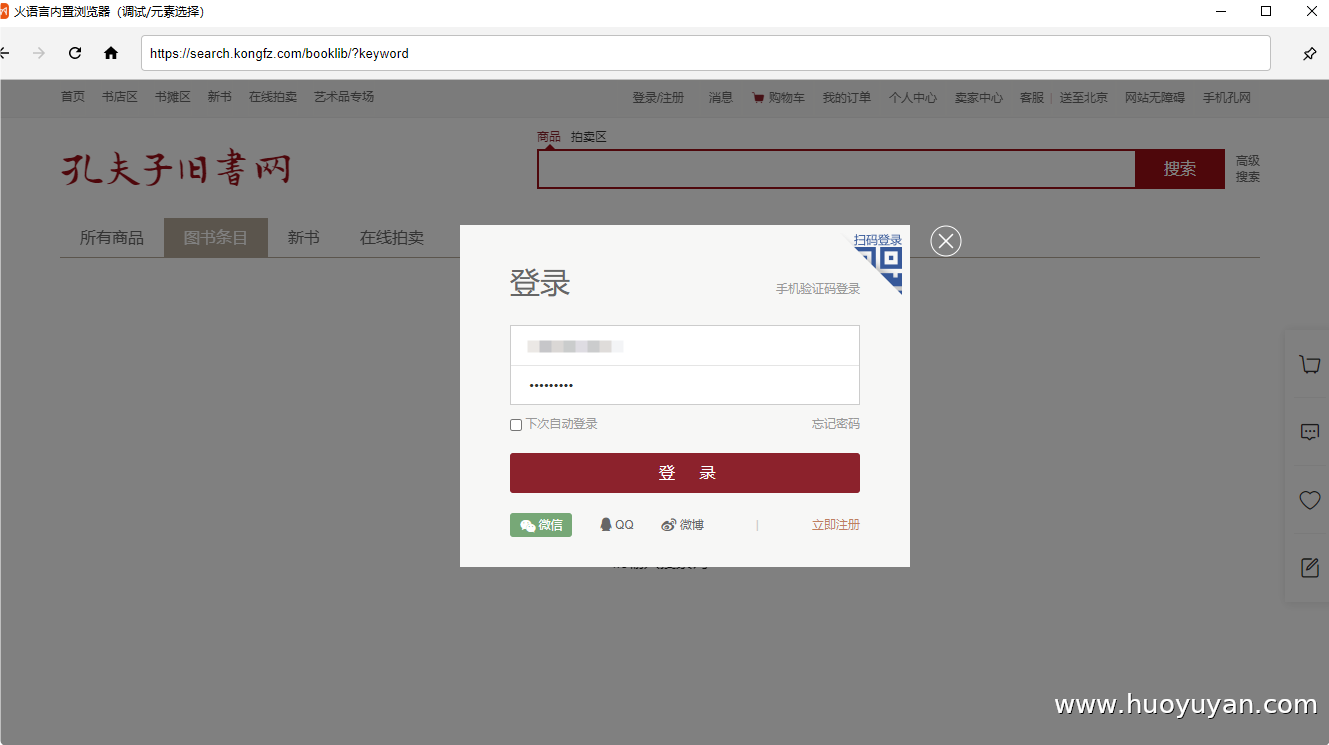Switch to the 所有商品 tab
The height and width of the screenshot is (745, 1329).
click(x=112, y=238)
